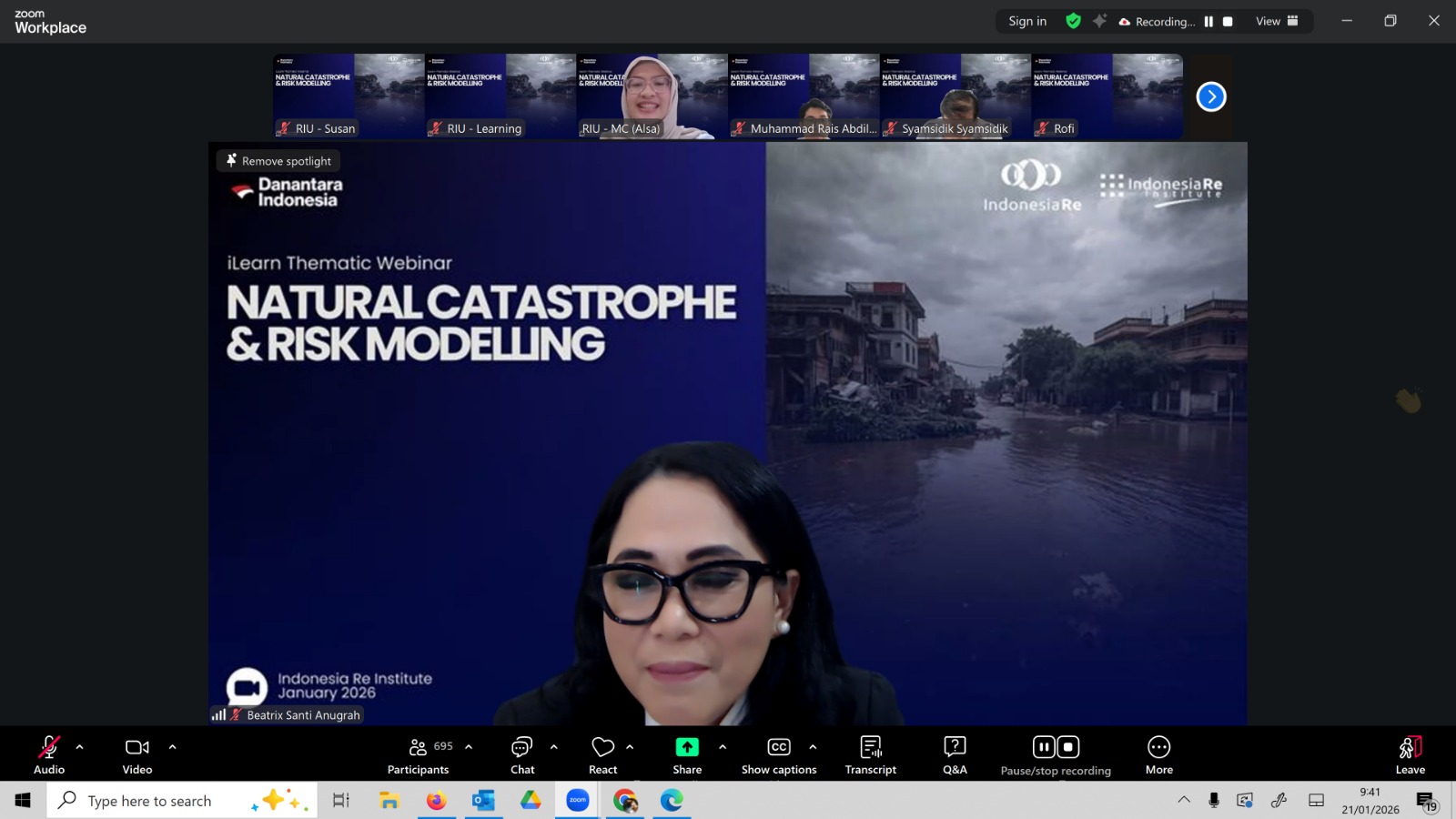Toggle the camera with Video button
Image resolution: width=1456 pixels, height=819 pixels.
pyautogui.click(x=137, y=754)
